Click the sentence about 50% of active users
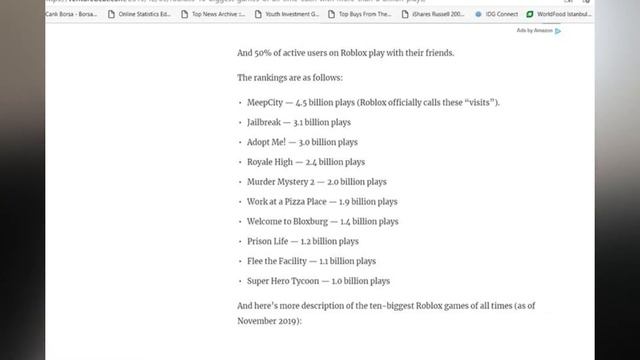Viewport: 640px width, 360px height. [345, 53]
